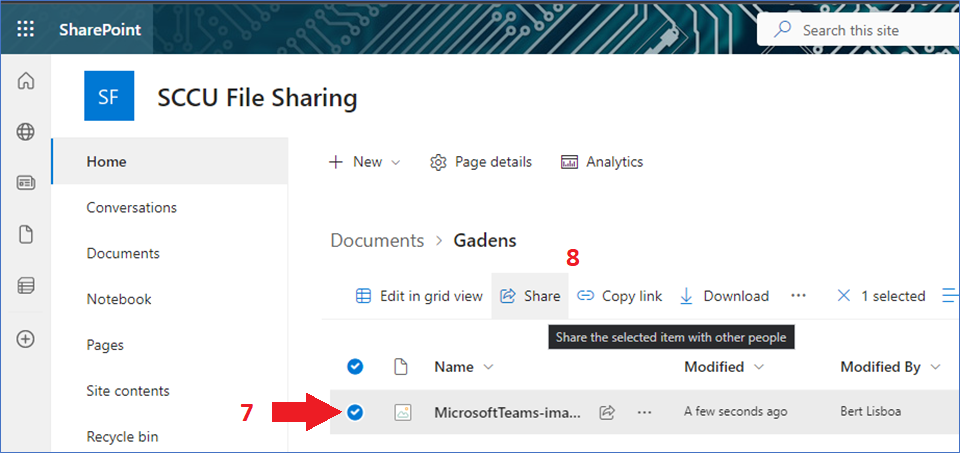Open the My lists icon in rail
The height and width of the screenshot is (453, 960).
[26, 285]
